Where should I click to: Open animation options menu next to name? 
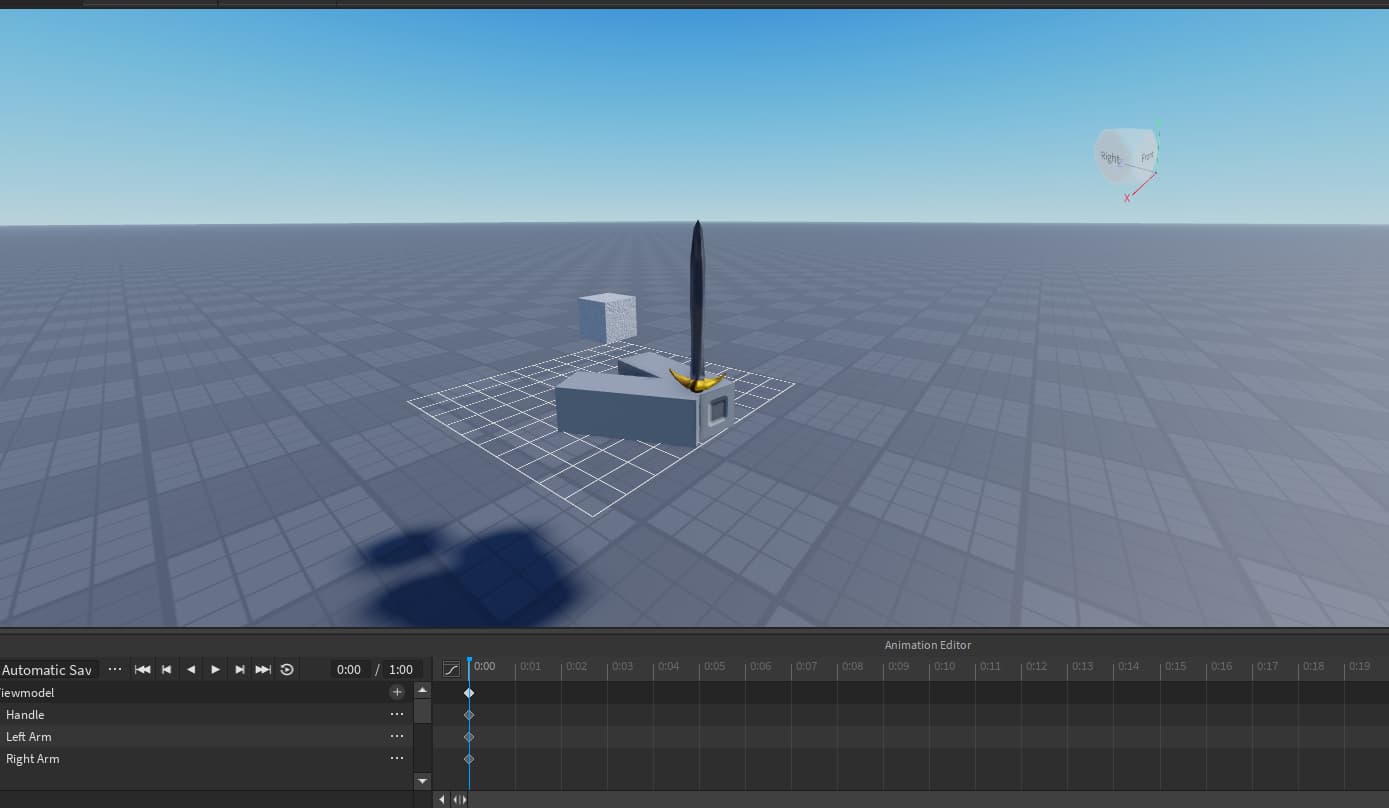(x=115, y=670)
